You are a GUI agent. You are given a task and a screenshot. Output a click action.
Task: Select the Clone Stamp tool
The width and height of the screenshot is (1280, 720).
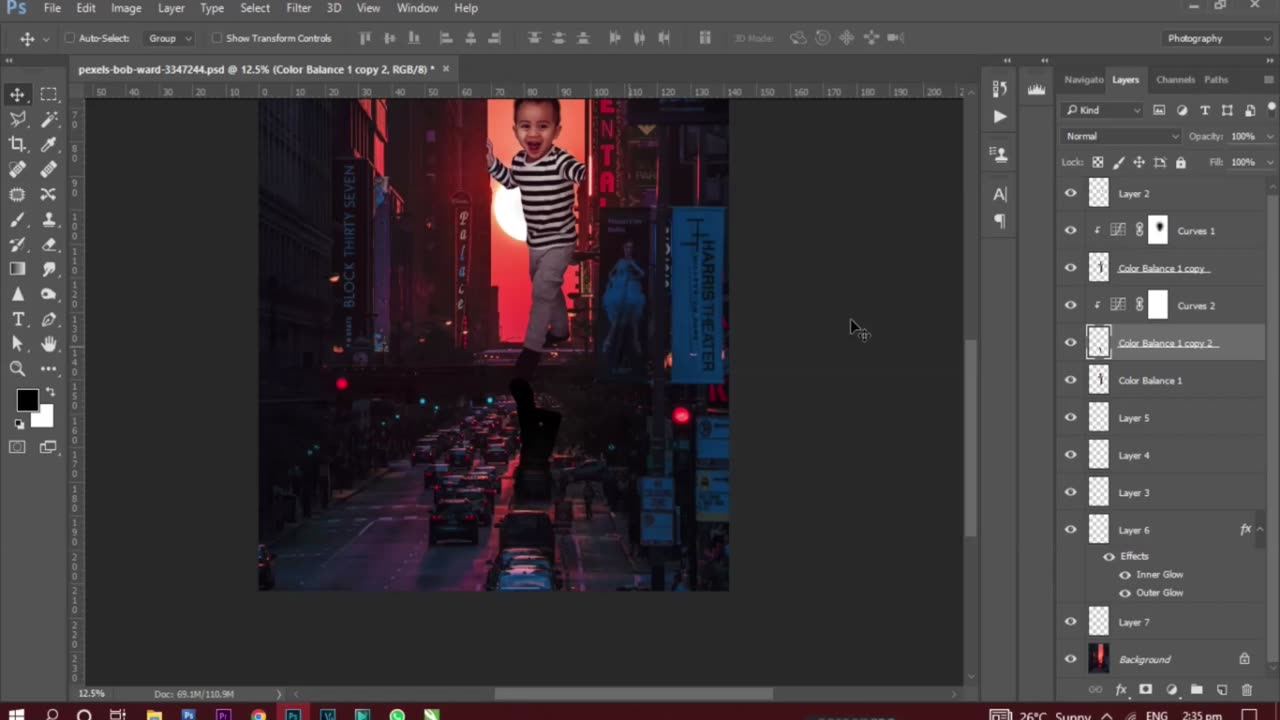coord(49,219)
